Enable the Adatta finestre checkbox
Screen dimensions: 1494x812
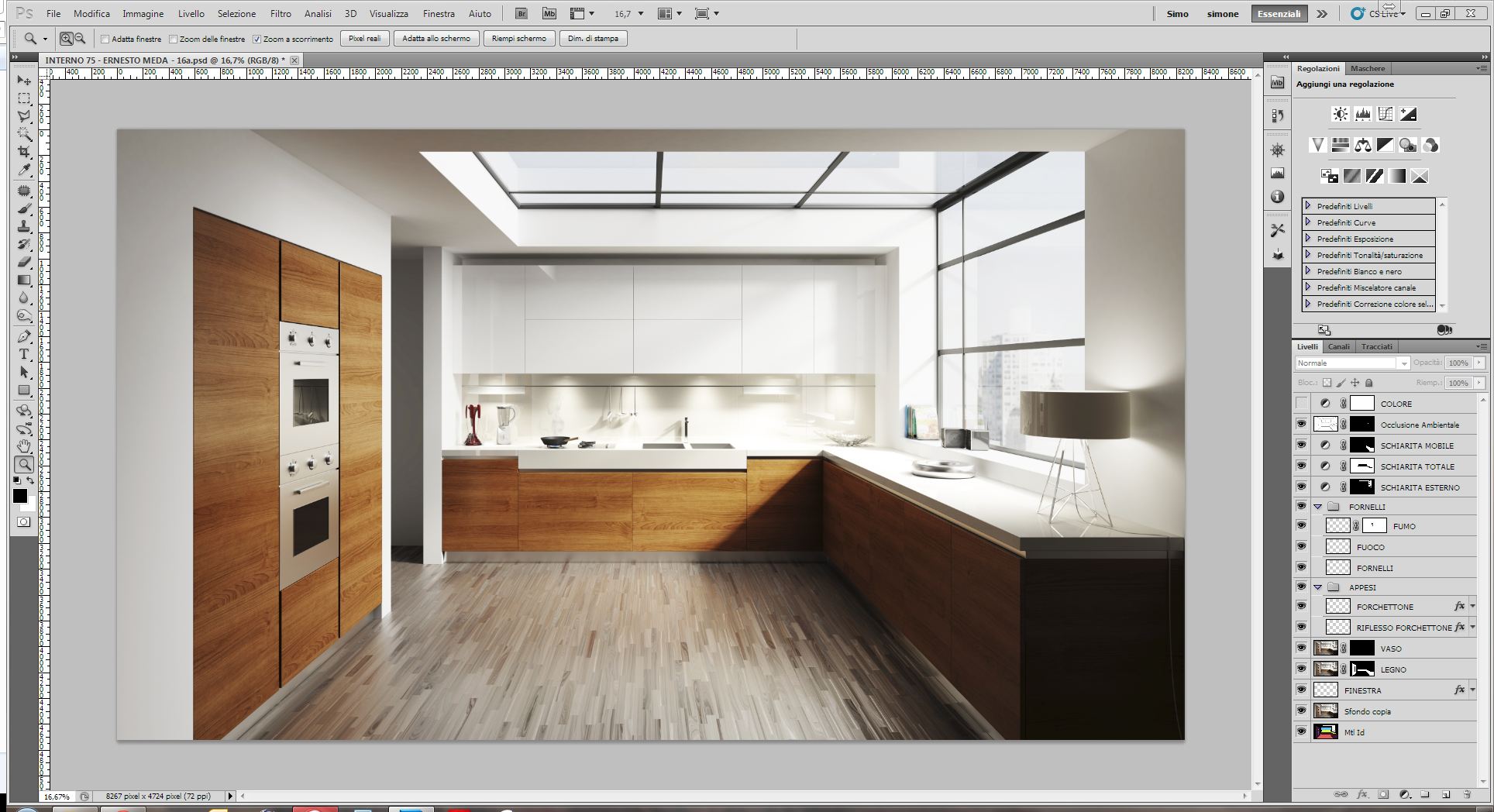pos(105,39)
